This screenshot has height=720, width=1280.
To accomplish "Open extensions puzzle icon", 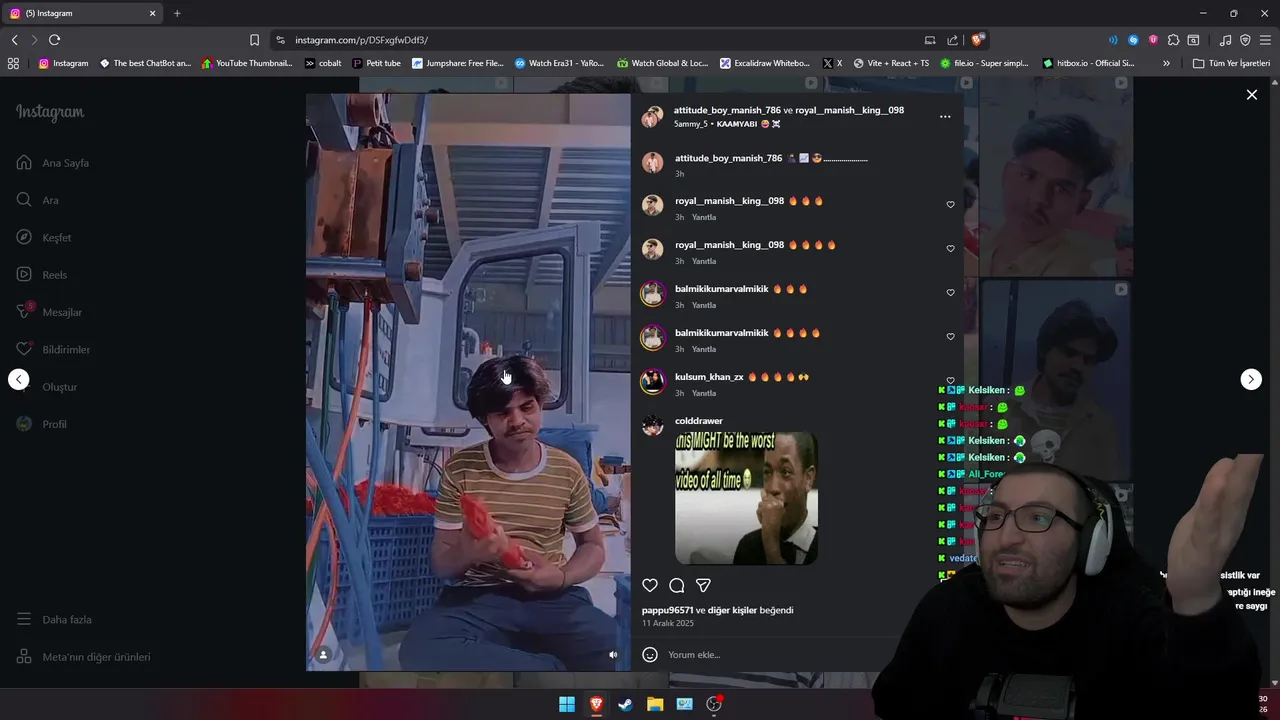I will (x=1173, y=40).
